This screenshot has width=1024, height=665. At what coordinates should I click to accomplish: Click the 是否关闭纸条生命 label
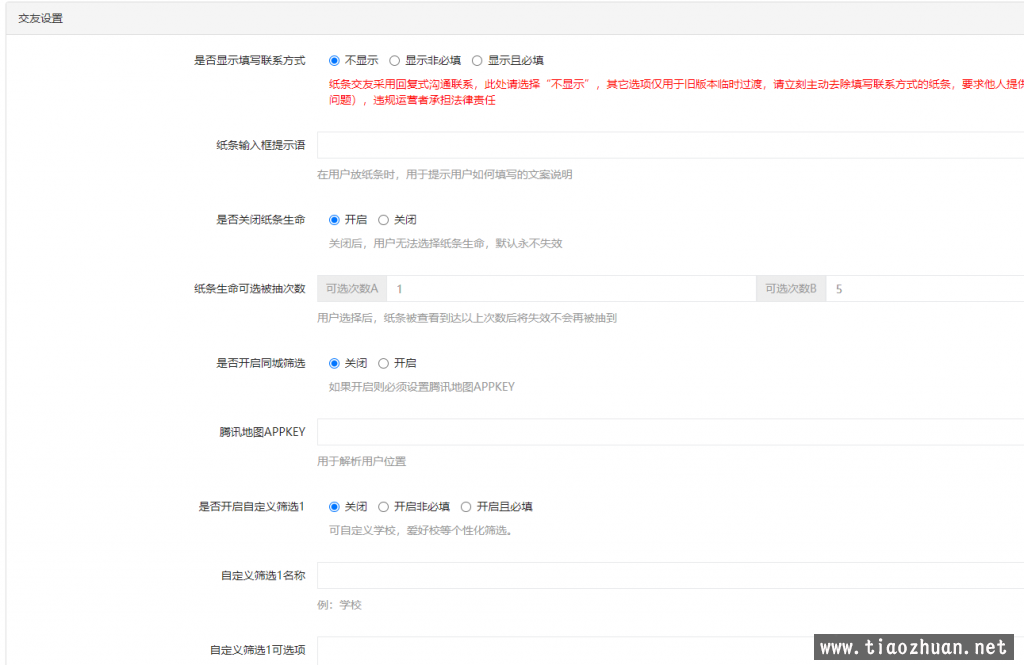[261, 220]
